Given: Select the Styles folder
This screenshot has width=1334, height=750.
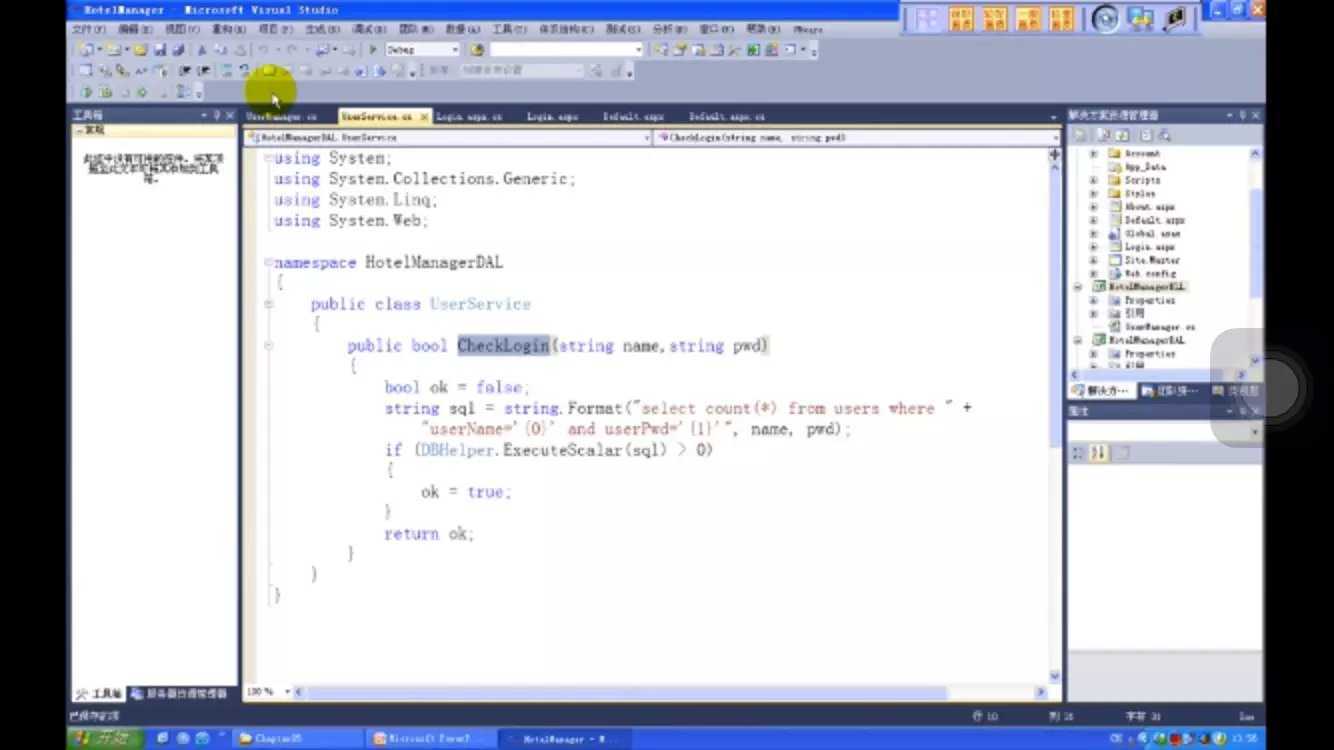Looking at the screenshot, I should click(x=1139, y=194).
